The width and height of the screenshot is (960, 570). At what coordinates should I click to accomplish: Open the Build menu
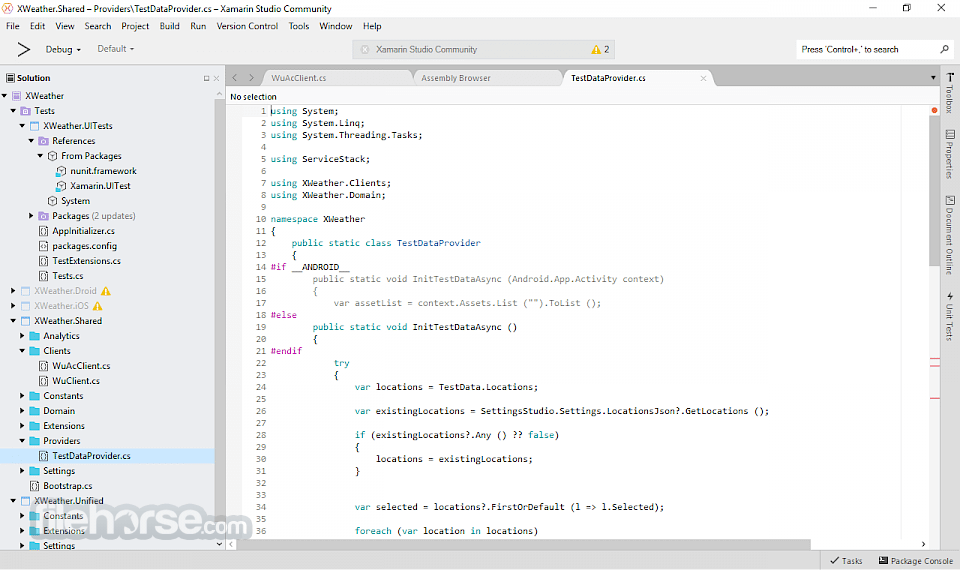point(170,26)
